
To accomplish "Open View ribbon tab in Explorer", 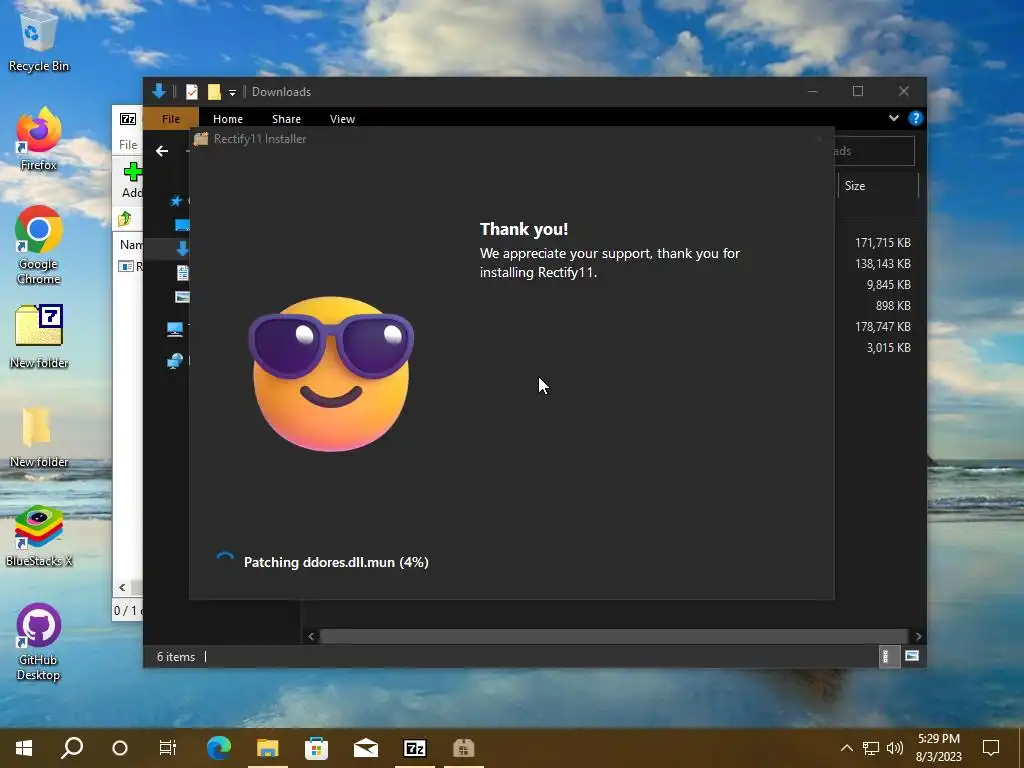I will pyautogui.click(x=342, y=119).
